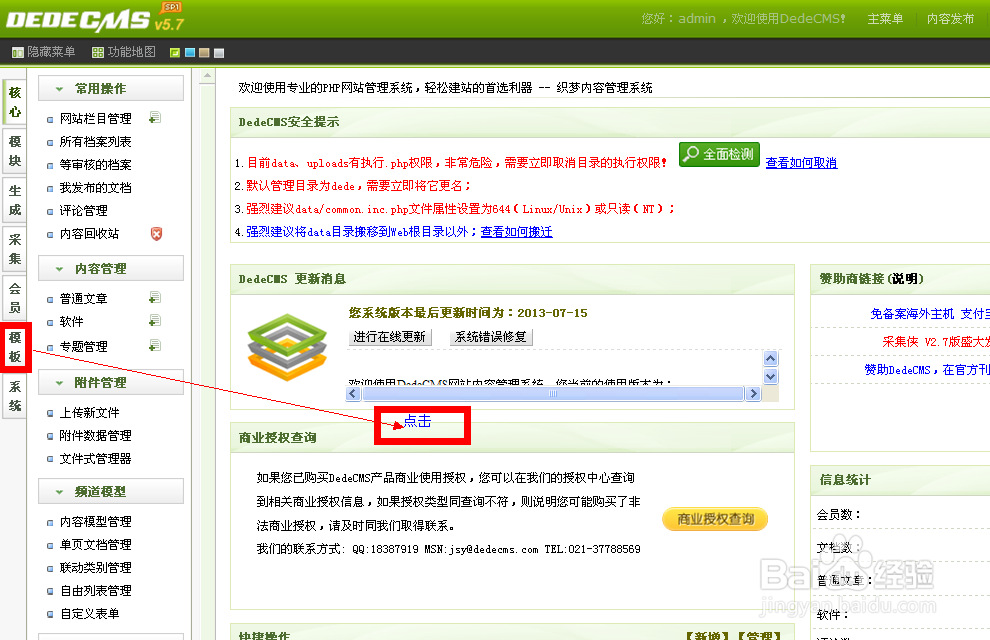Open 主菜单 in the top bar
Screen dimensions: 990x640
tap(885, 19)
